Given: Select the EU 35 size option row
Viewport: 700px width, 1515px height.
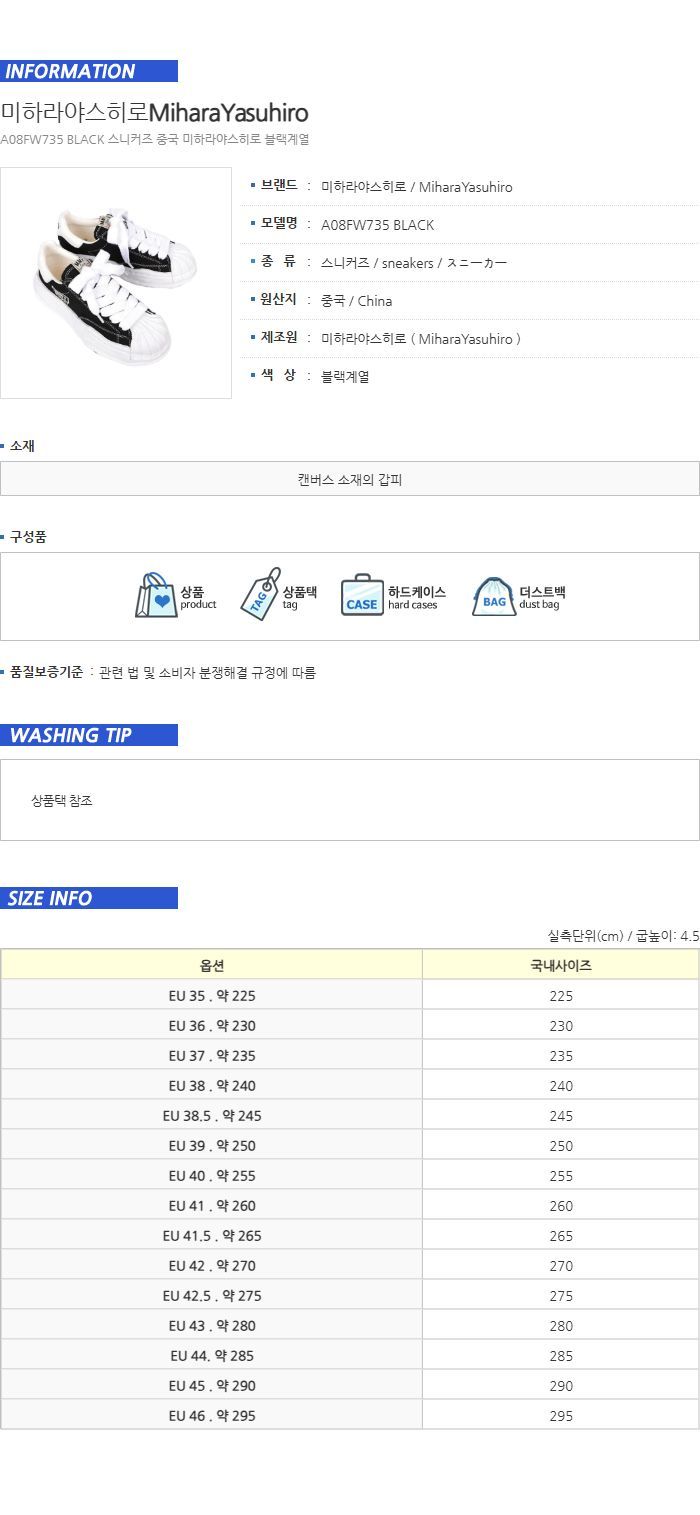Looking at the screenshot, I should coord(212,996).
